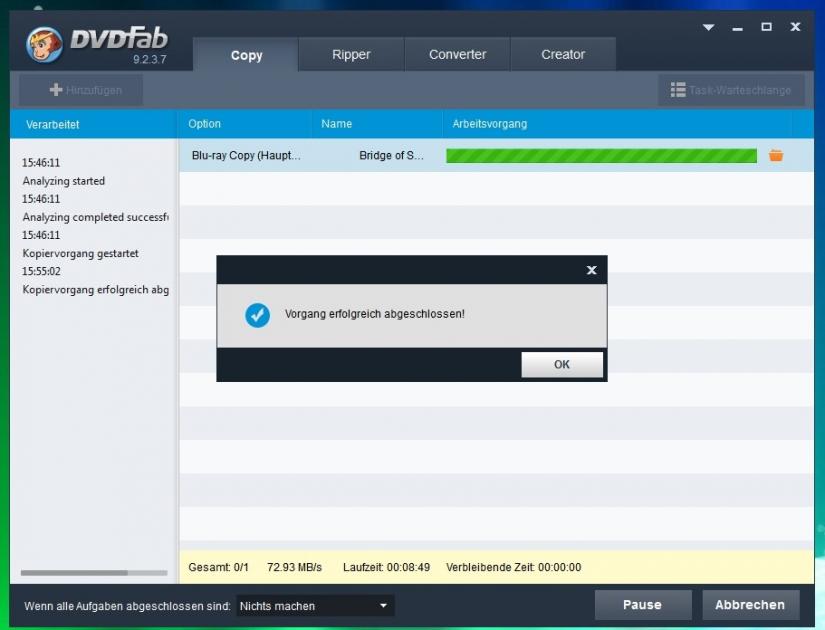The height and width of the screenshot is (630, 825).
Task: Click Kopiervorgang gestartet log entry
Action: click(81, 254)
